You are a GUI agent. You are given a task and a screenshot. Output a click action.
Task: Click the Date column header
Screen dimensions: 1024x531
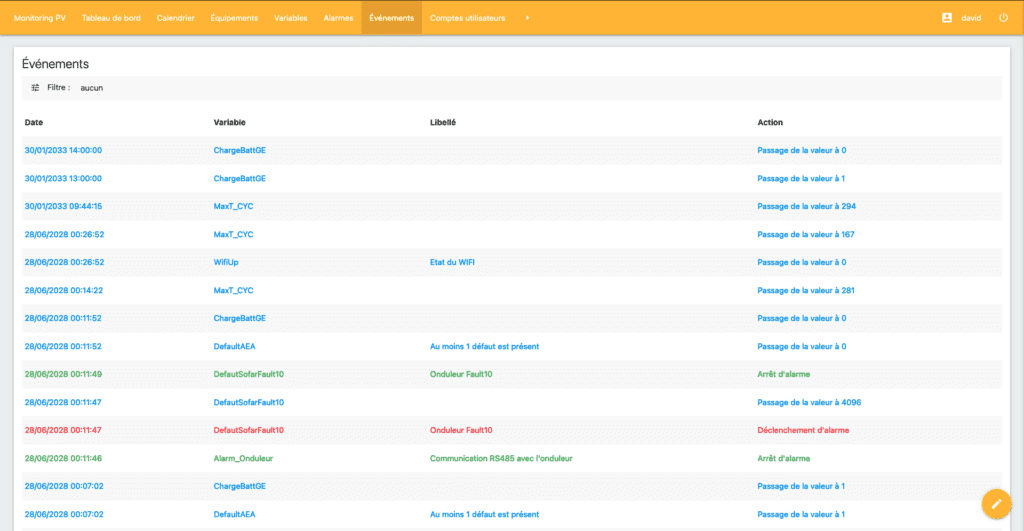[x=34, y=122]
